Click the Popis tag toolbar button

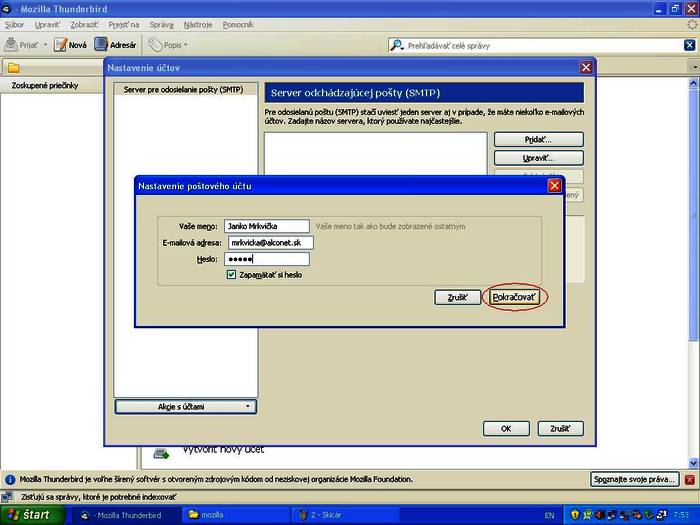[x=165, y=45]
